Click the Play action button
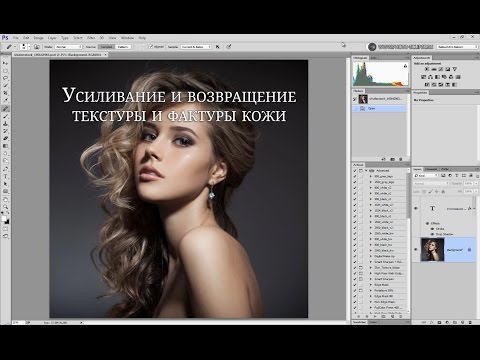Screen dimensions: 480x360 tap(375, 316)
